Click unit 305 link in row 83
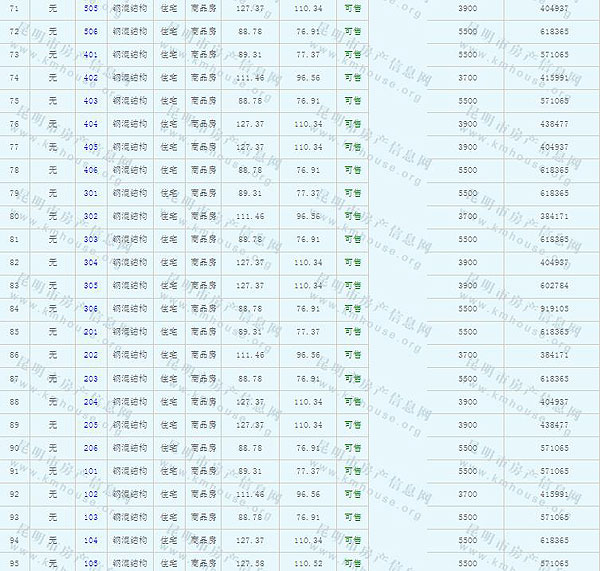Screen dimensions: 600x571 click(91, 285)
